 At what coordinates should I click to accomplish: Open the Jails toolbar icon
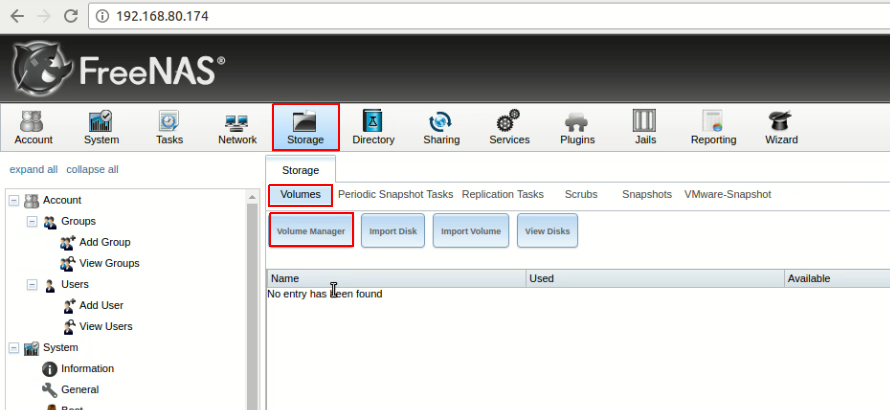[x=645, y=127]
